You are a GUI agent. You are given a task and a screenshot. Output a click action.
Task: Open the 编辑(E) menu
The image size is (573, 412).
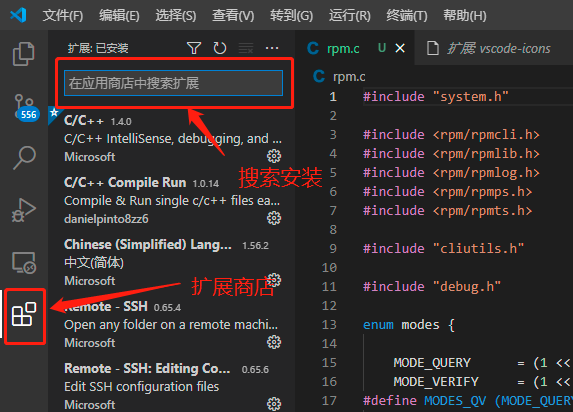click(119, 16)
